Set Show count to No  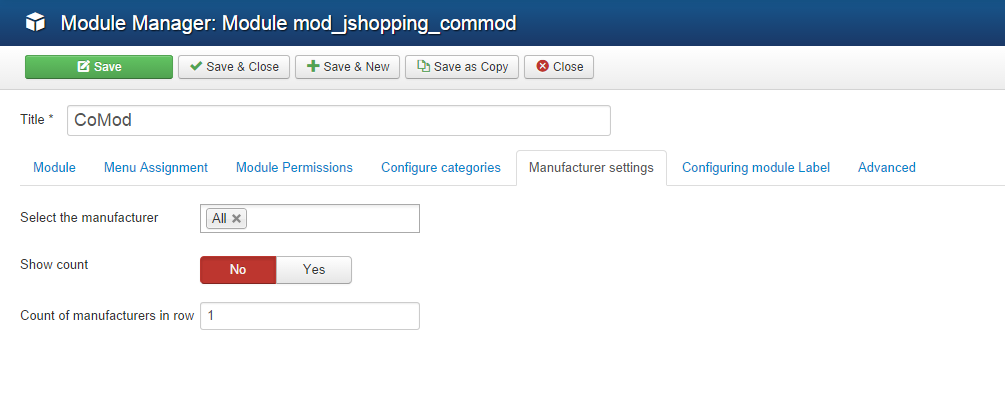(x=238, y=269)
